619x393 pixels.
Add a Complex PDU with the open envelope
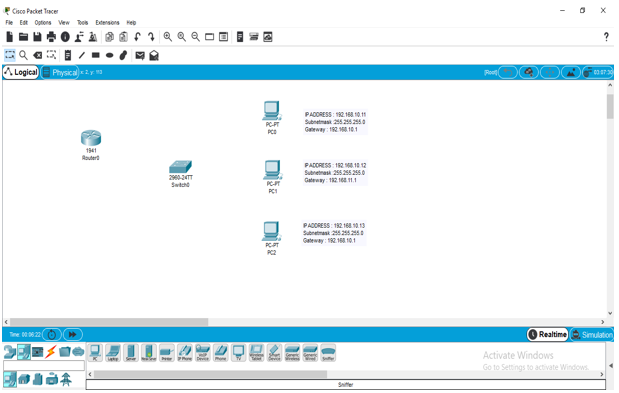(x=154, y=55)
